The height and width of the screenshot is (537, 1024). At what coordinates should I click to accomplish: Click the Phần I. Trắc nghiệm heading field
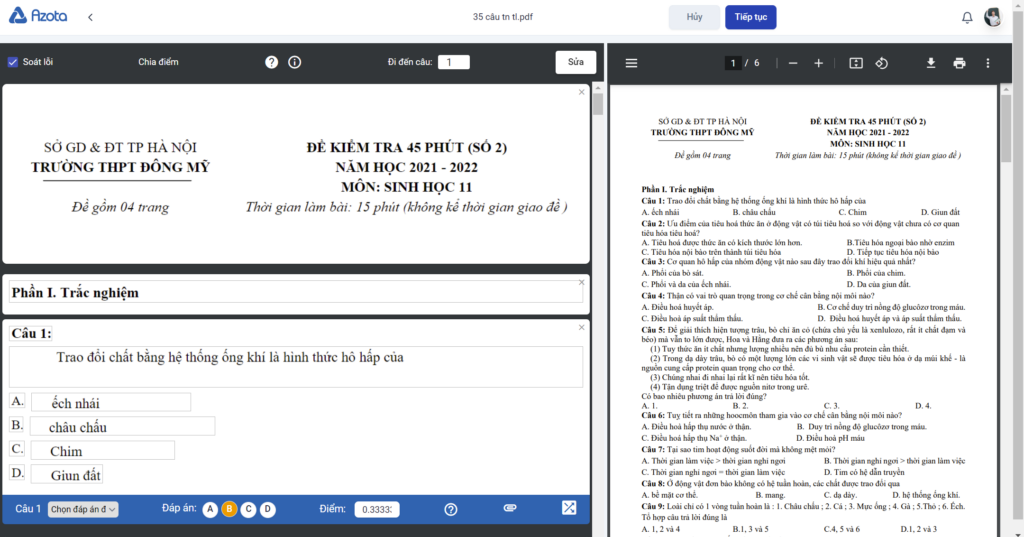tap(296, 292)
